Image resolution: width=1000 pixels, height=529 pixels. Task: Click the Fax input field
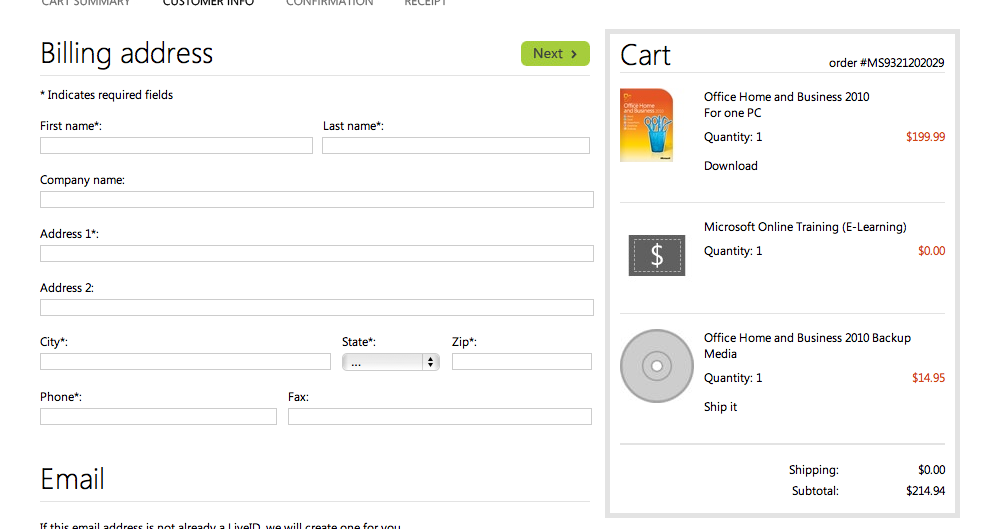439,417
